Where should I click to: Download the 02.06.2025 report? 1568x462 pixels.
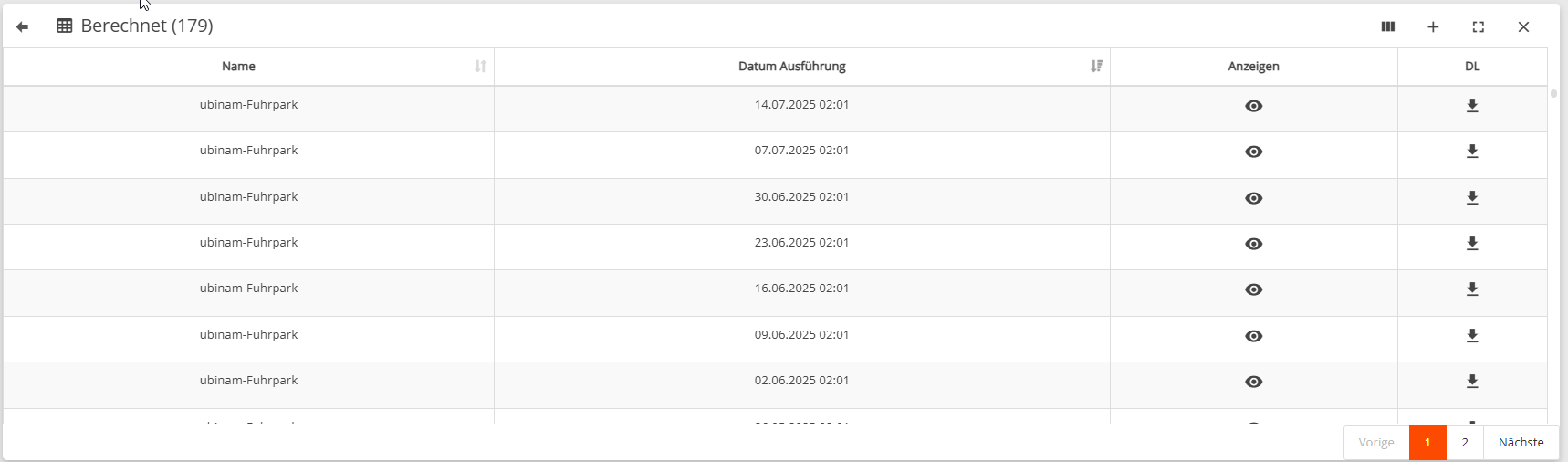1472,382
